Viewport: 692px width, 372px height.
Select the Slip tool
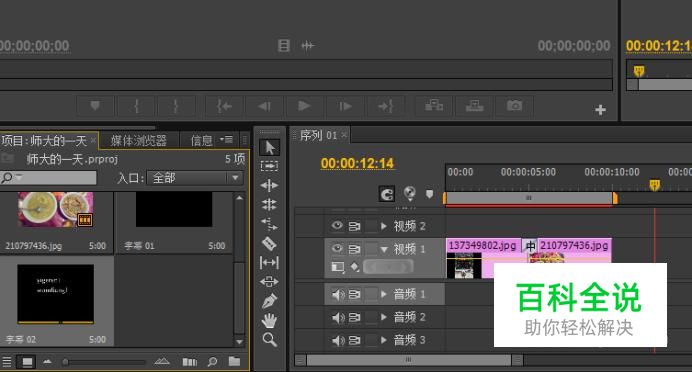[269, 263]
